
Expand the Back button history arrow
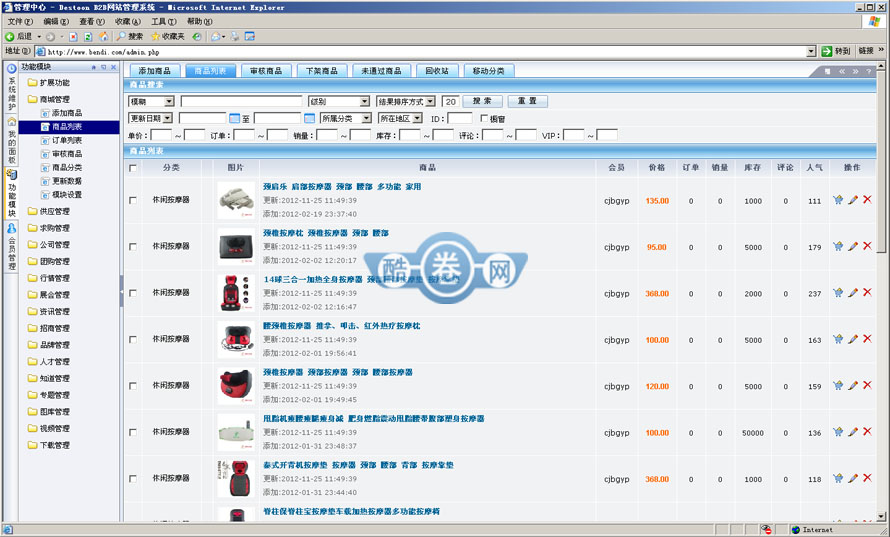coord(39,37)
